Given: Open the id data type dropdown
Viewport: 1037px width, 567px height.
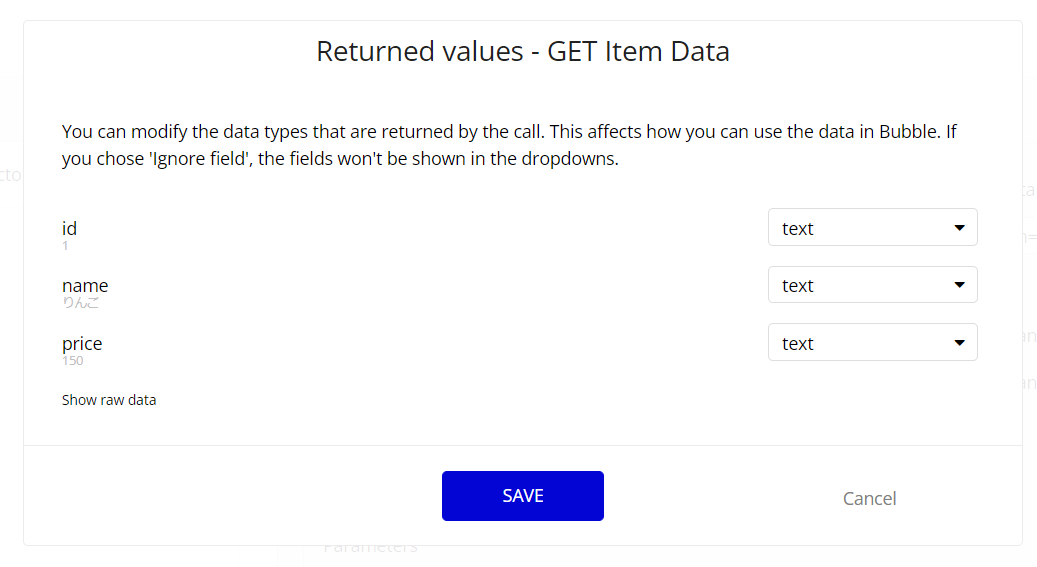Looking at the screenshot, I should coord(871,228).
